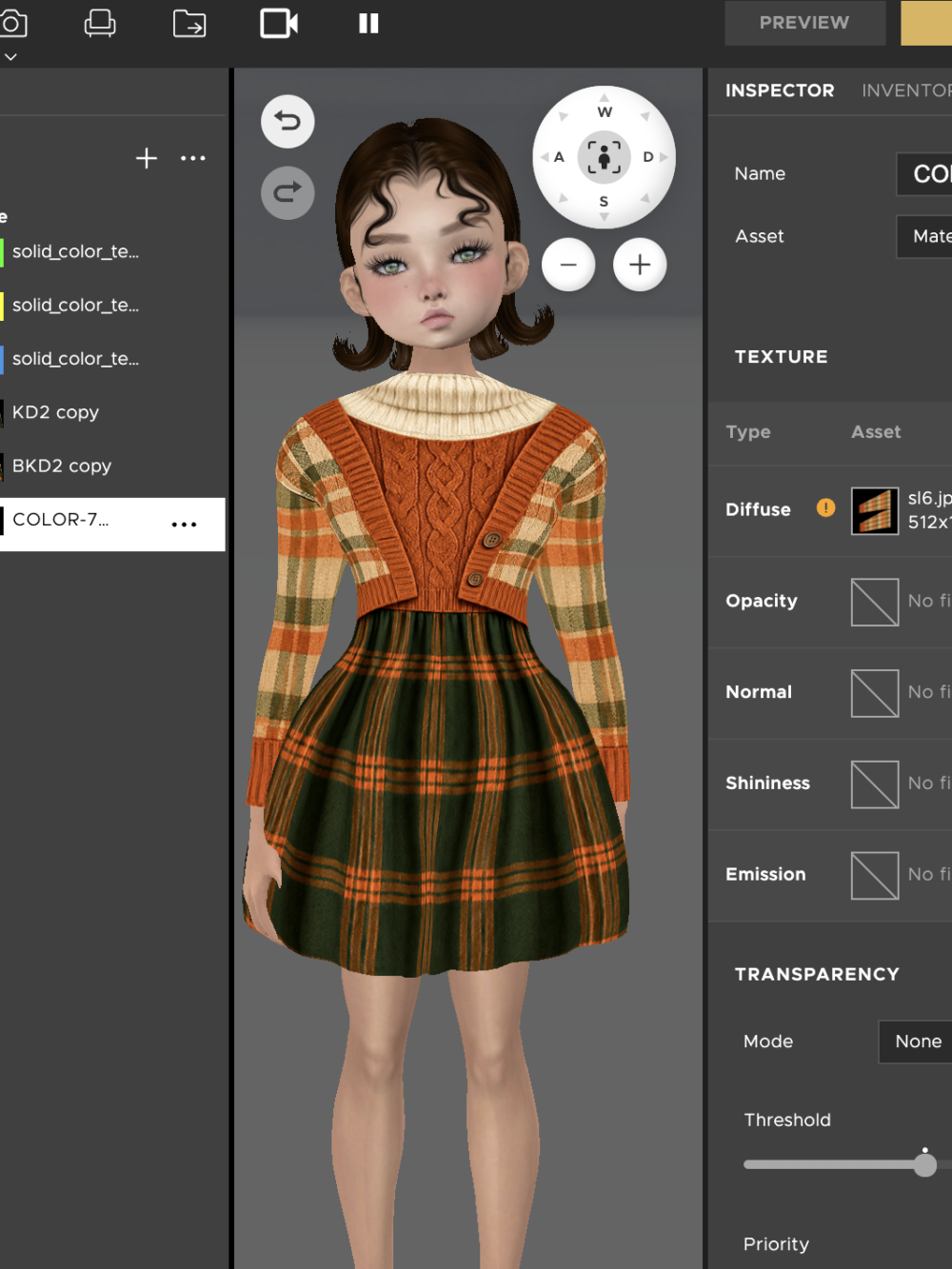Screen dimensions: 952x1269
Task: Undo the last action
Action: click(x=288, y=121)
